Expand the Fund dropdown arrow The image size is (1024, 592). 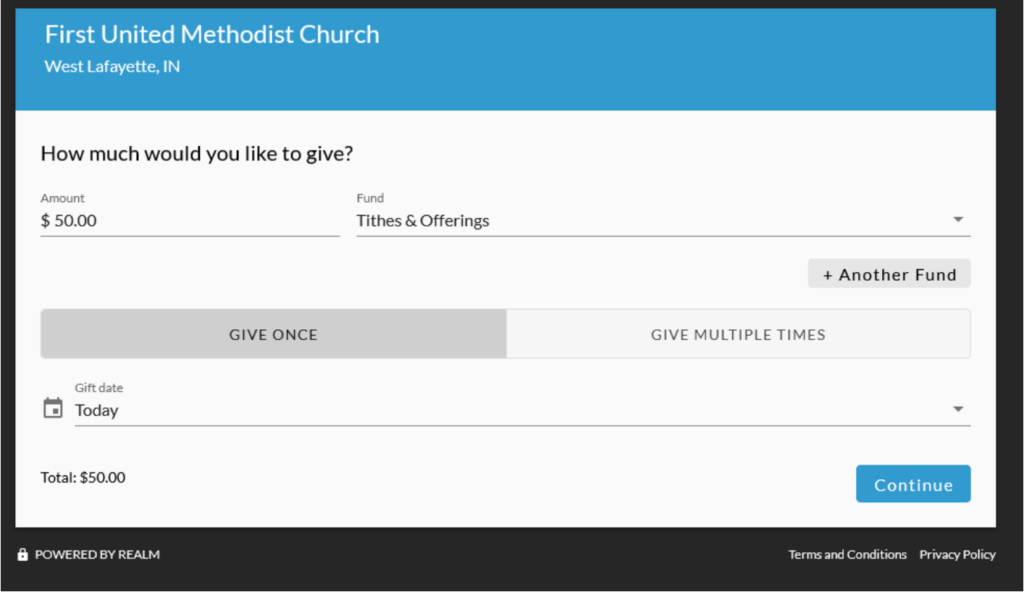957,220
